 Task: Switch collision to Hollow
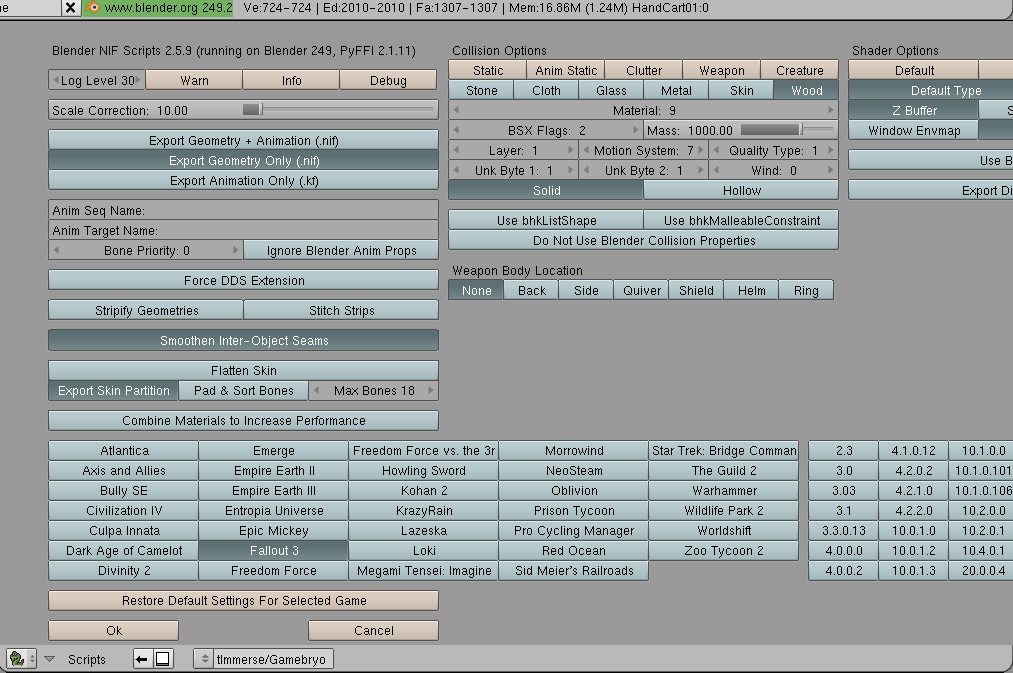coord(741,191)
